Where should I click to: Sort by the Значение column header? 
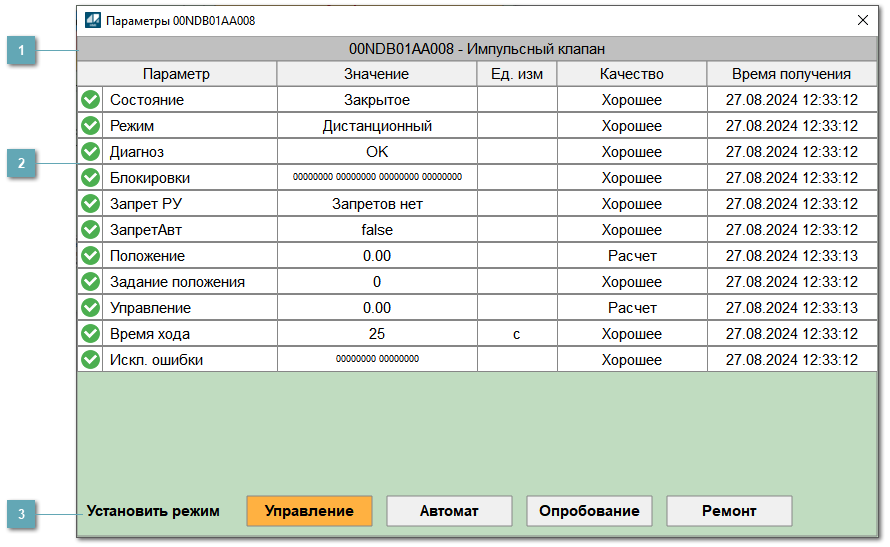[377, 74]
